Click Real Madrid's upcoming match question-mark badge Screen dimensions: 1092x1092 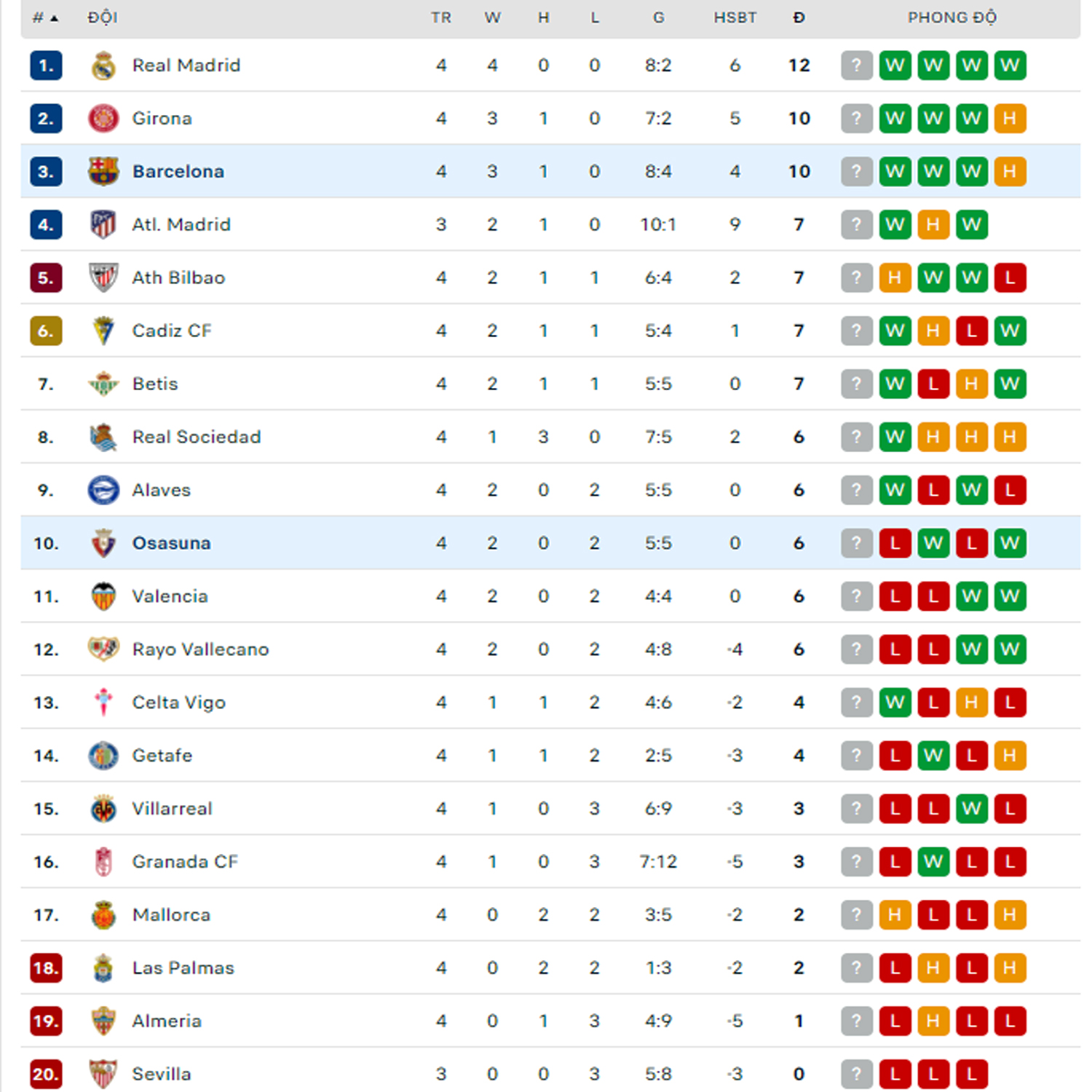point(857,66)
